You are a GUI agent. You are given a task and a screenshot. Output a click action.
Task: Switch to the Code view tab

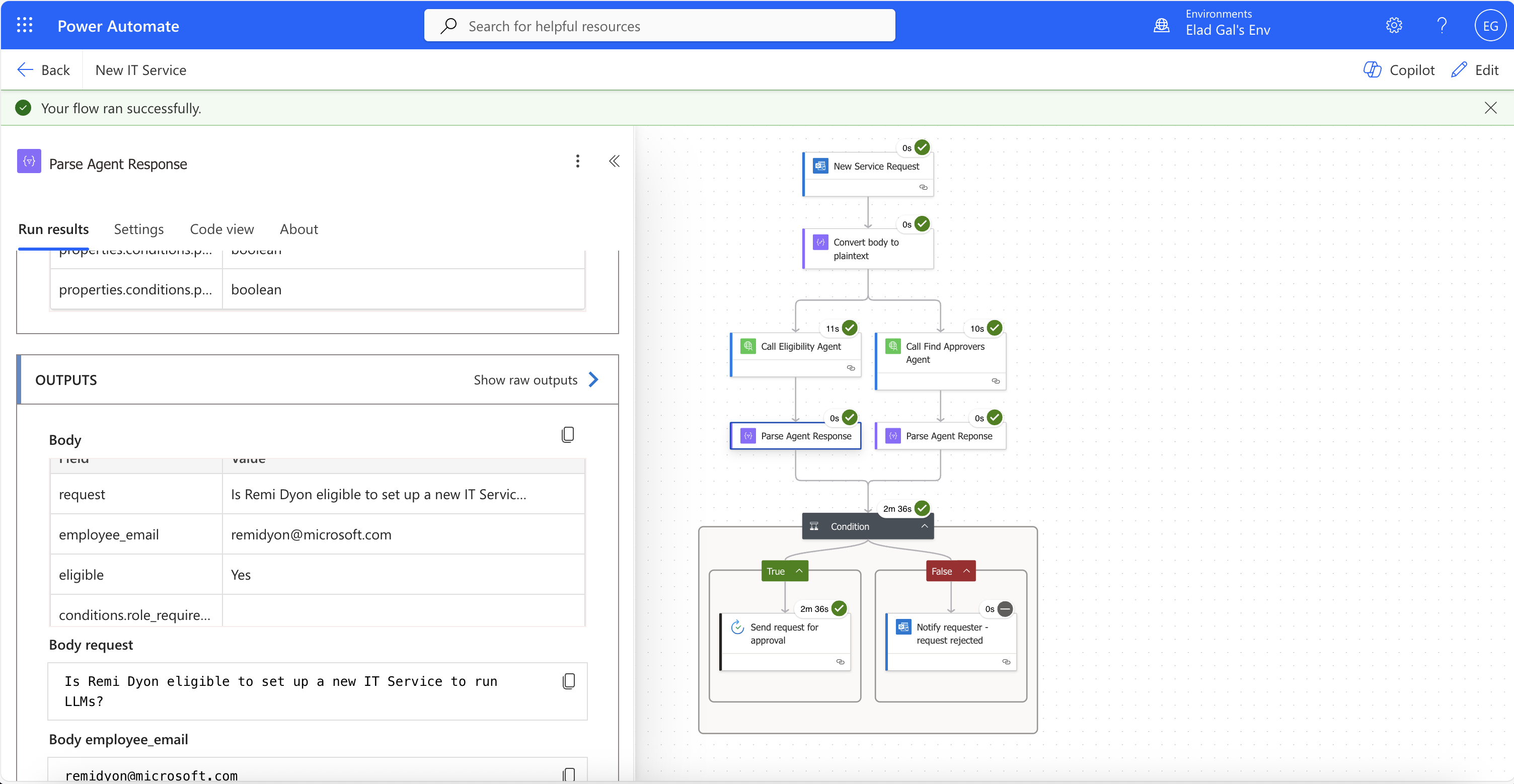click(x=221, y=228)
